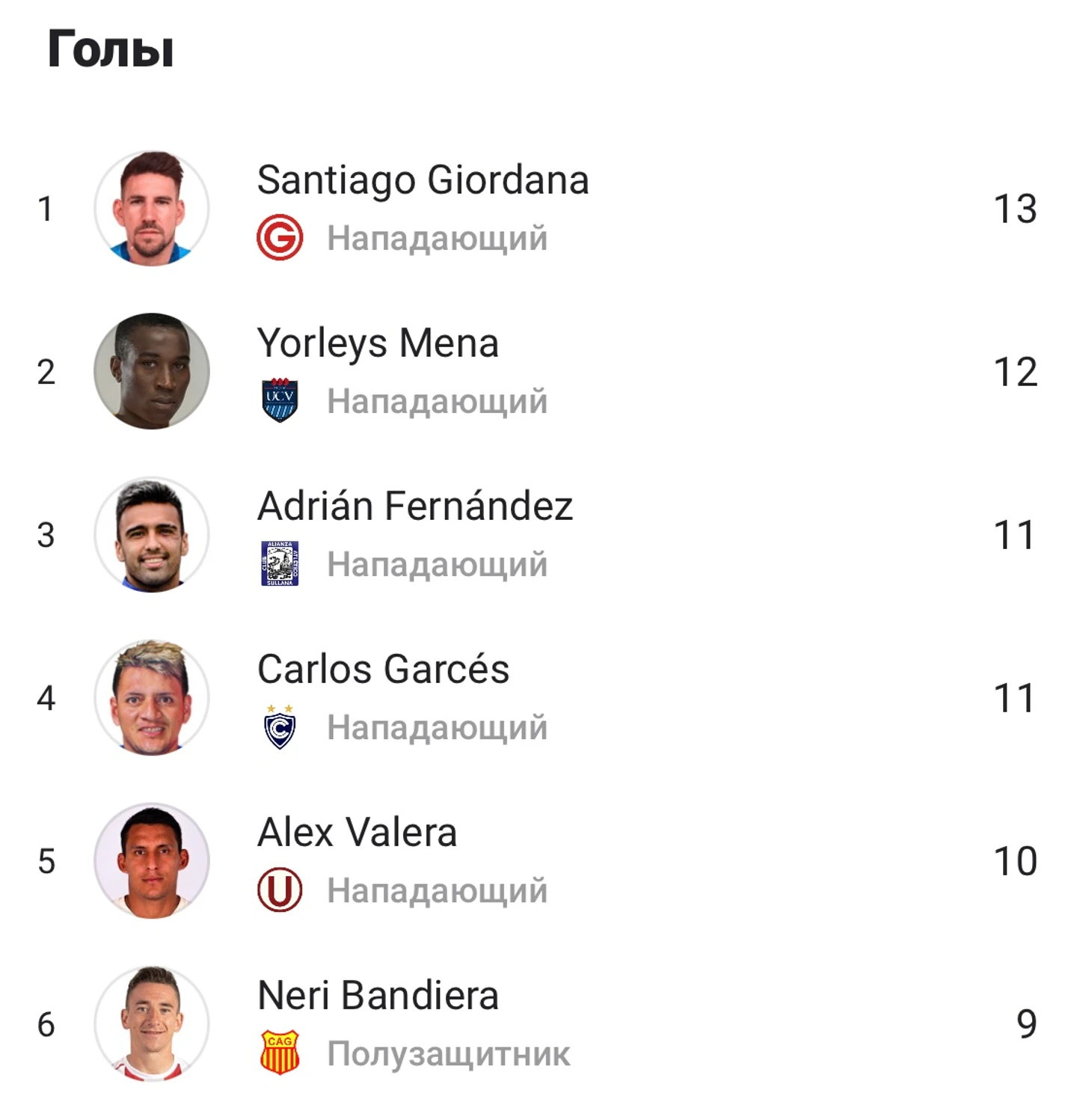Viewport: 1092px width, 1114px height.
Task: Go to Alex Valera's profile name
Action: click(x=357, y=833)
